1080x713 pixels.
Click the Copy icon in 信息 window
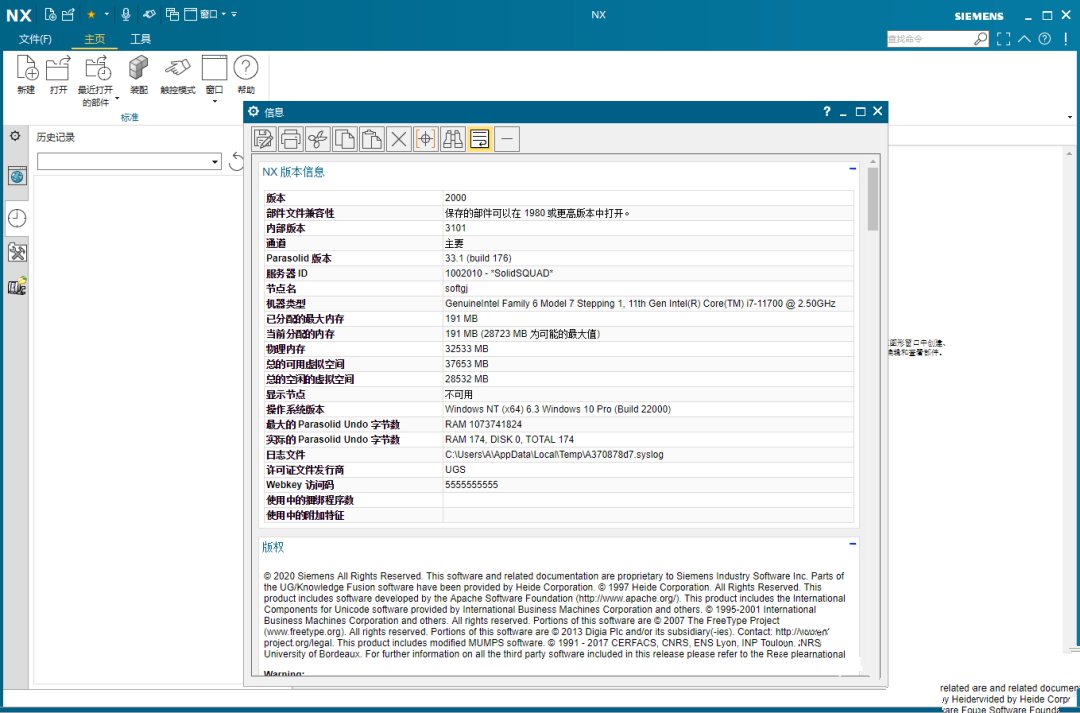coord(344,139)
